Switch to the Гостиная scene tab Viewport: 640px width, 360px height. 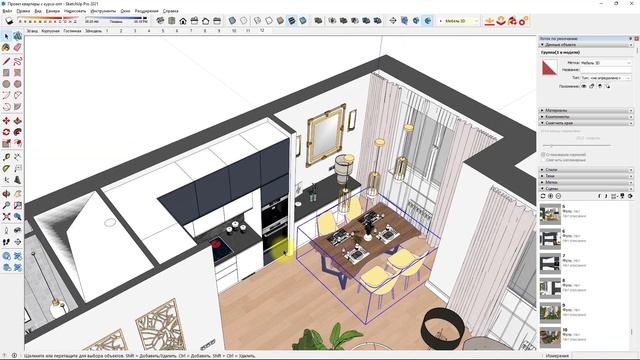(x=72, y=31)
